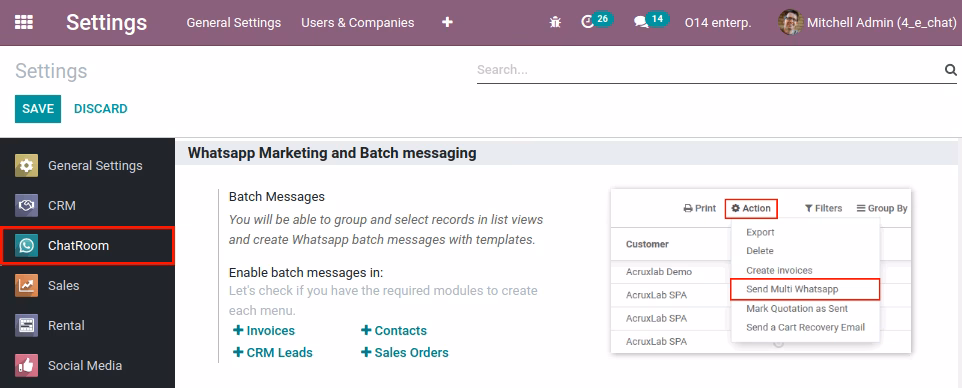Select ChatRoom sidebar tab
Viewport: 962px width, 388px height.
[x=87, y=246]
